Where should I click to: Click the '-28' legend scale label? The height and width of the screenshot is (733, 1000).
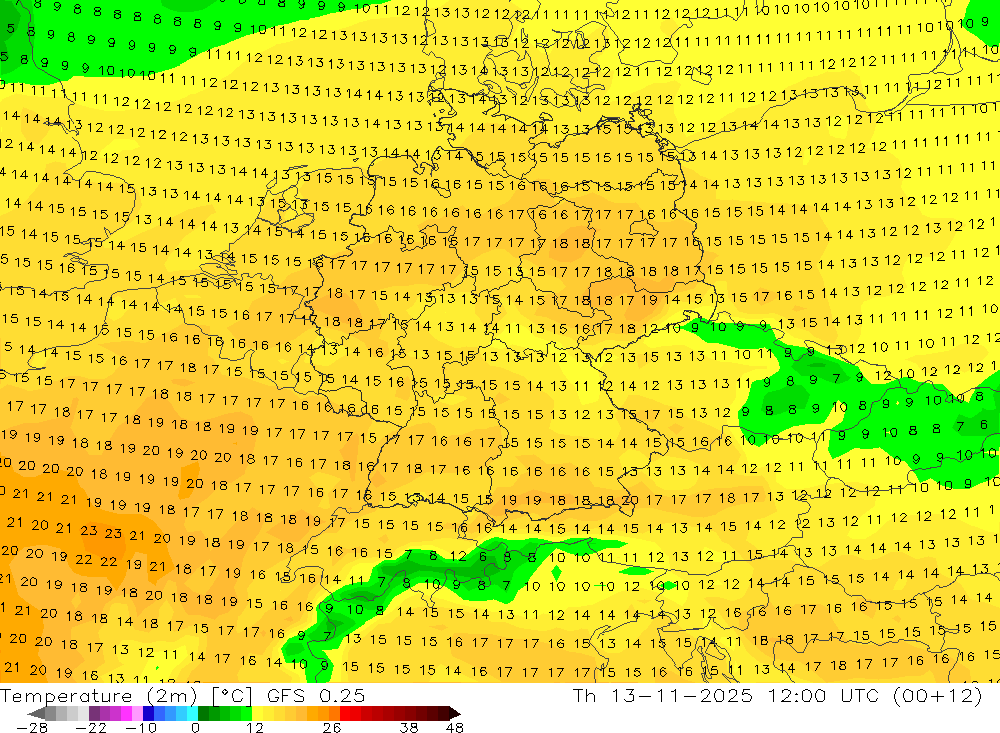[x=31, y=727]
